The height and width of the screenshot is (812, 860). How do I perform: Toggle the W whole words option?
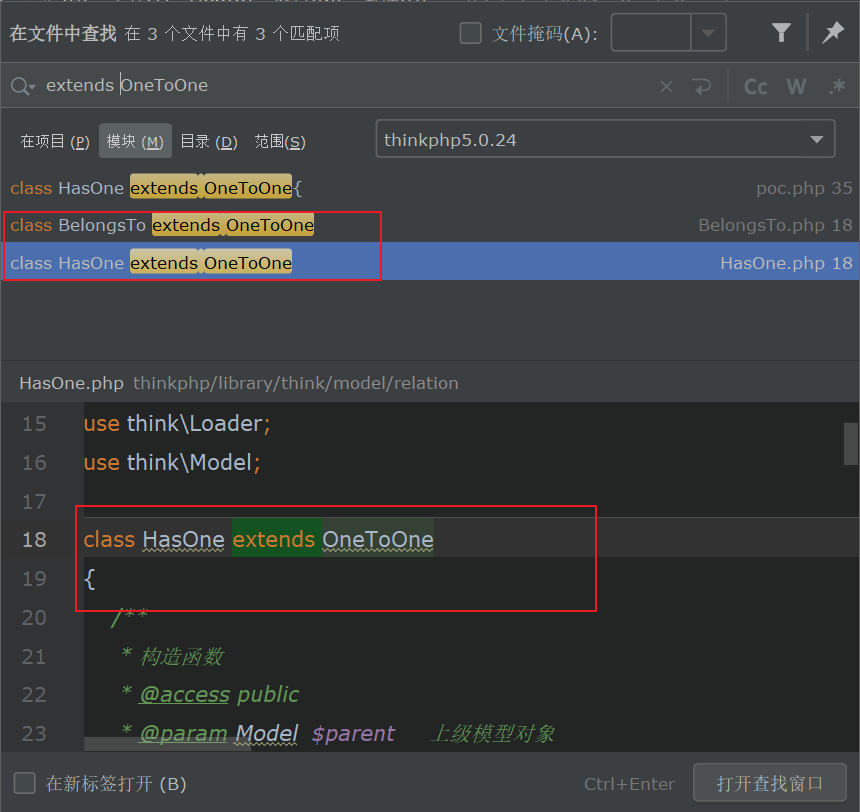click(796, 87)
